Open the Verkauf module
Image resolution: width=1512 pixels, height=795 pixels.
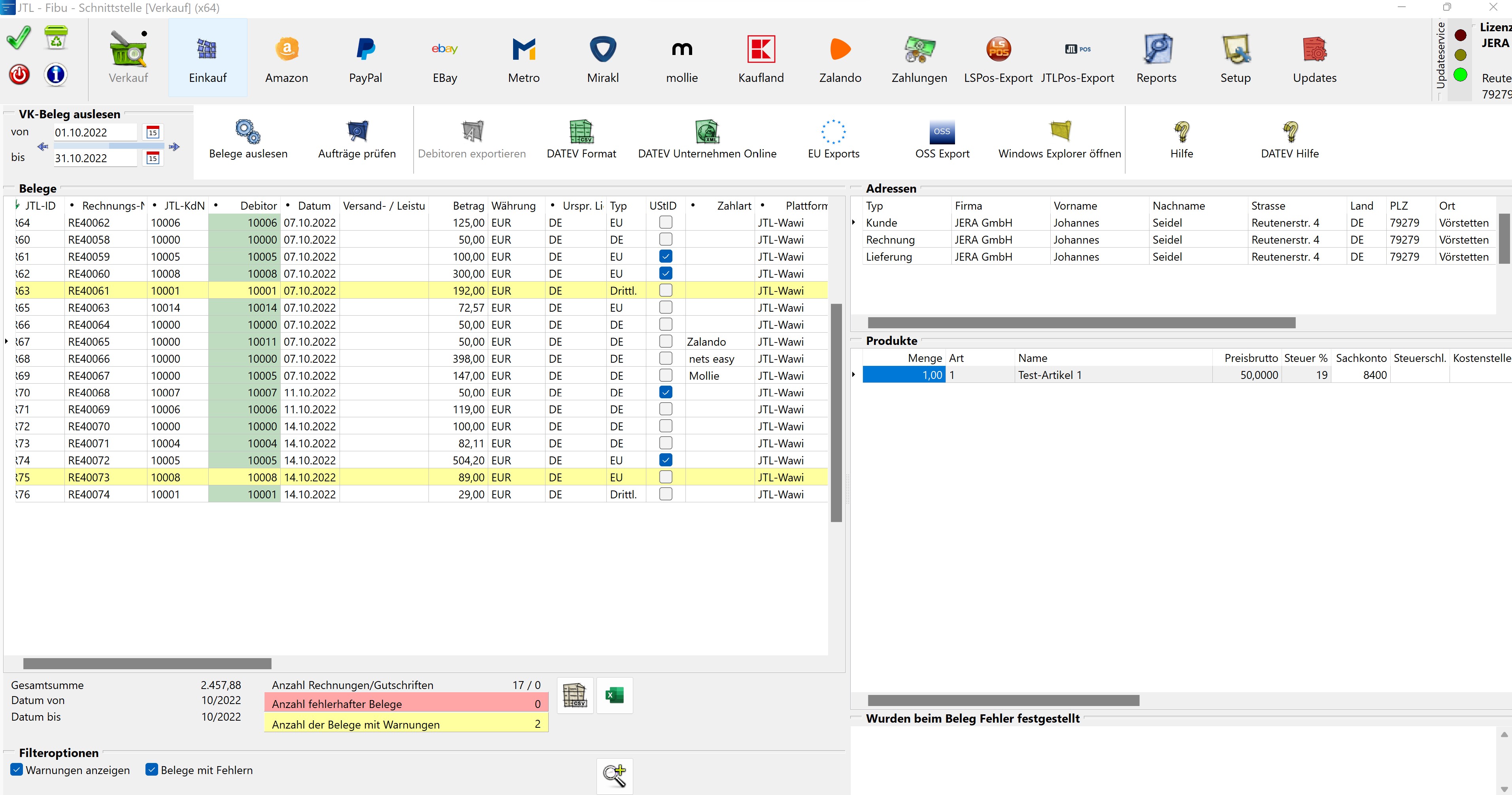coord(128,57)
